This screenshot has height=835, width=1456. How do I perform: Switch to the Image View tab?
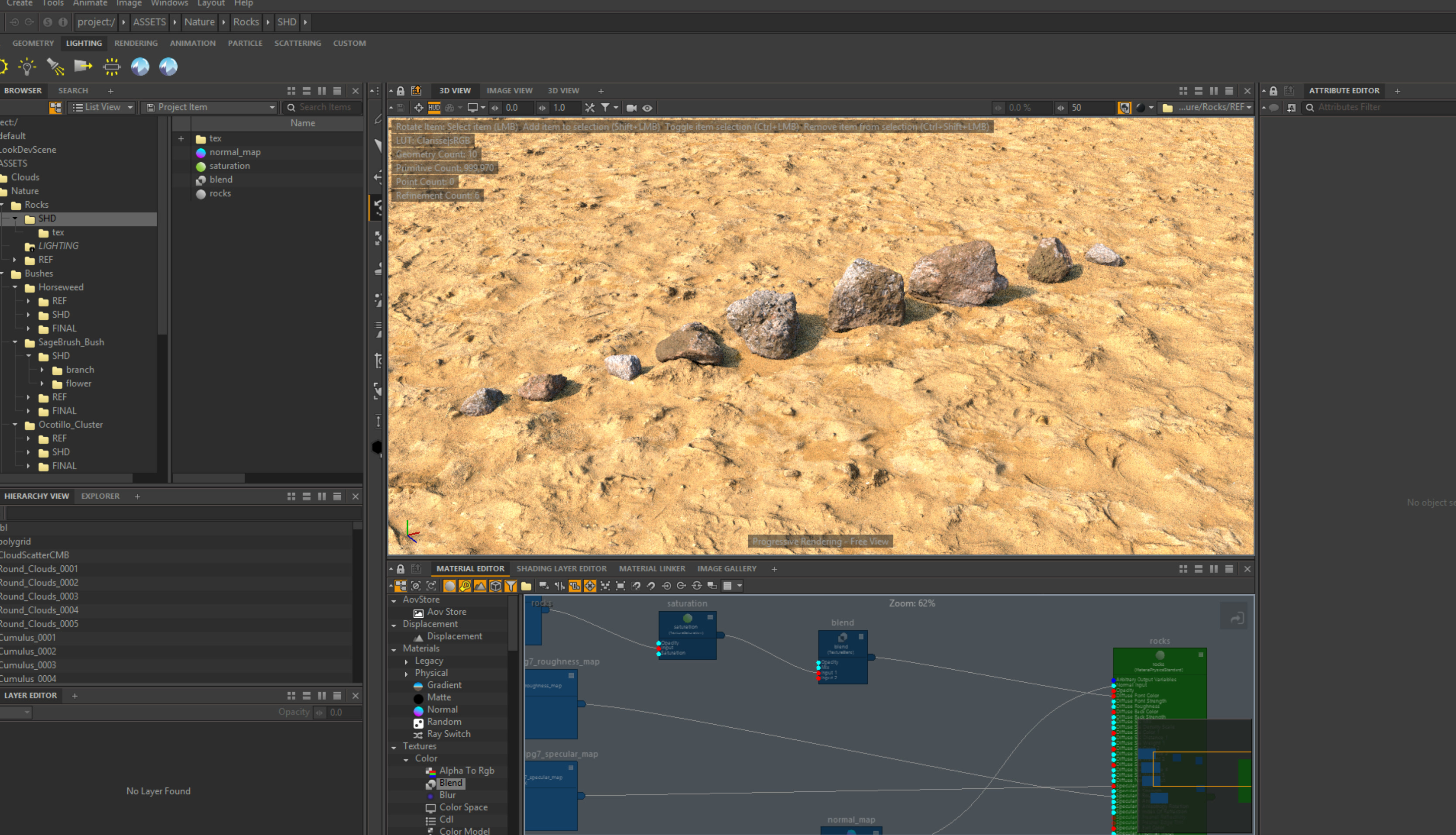pyautogui.click(x=510, y=91)
